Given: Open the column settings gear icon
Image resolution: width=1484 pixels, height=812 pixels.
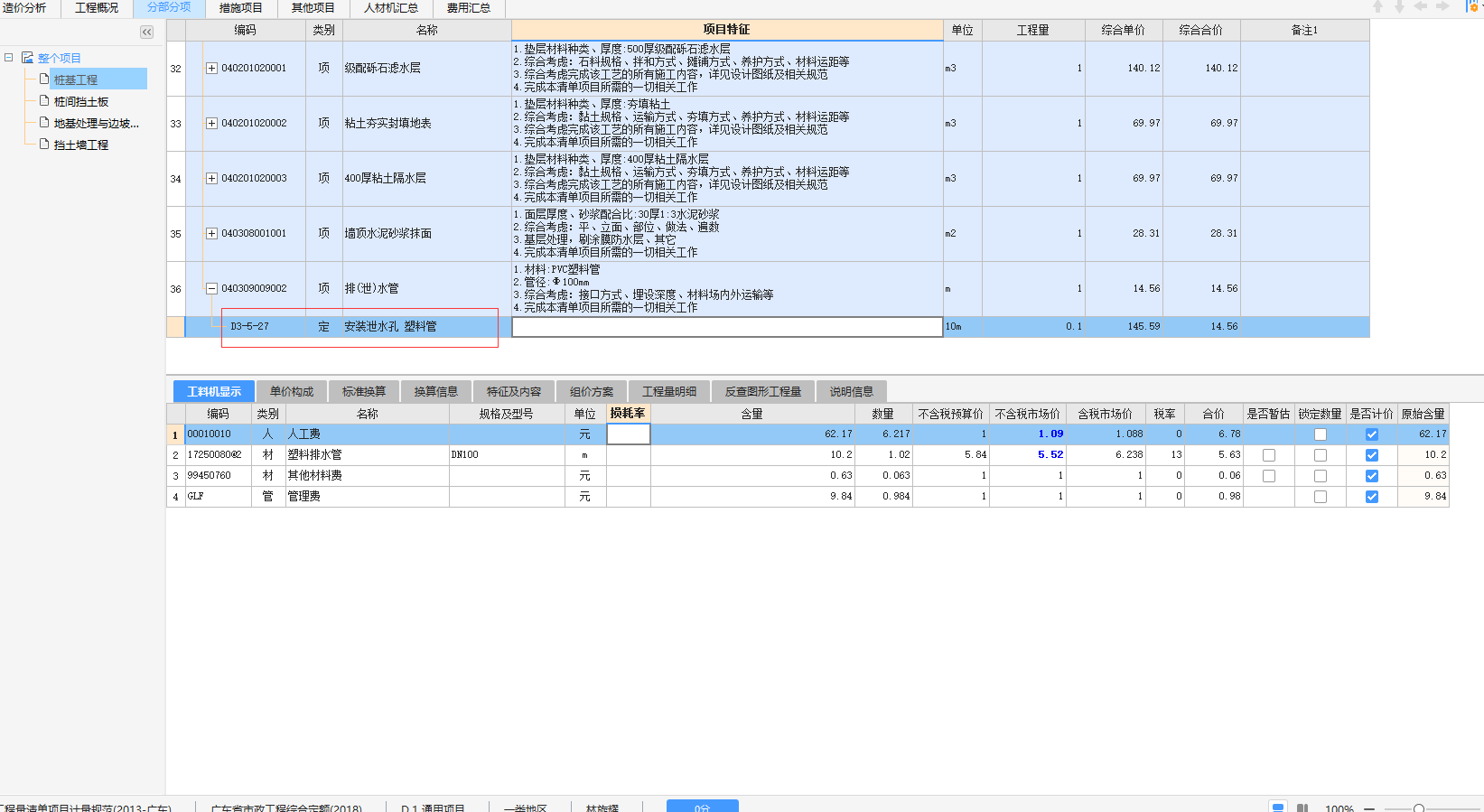Looking at the screenshot, I should (1474, 6).
